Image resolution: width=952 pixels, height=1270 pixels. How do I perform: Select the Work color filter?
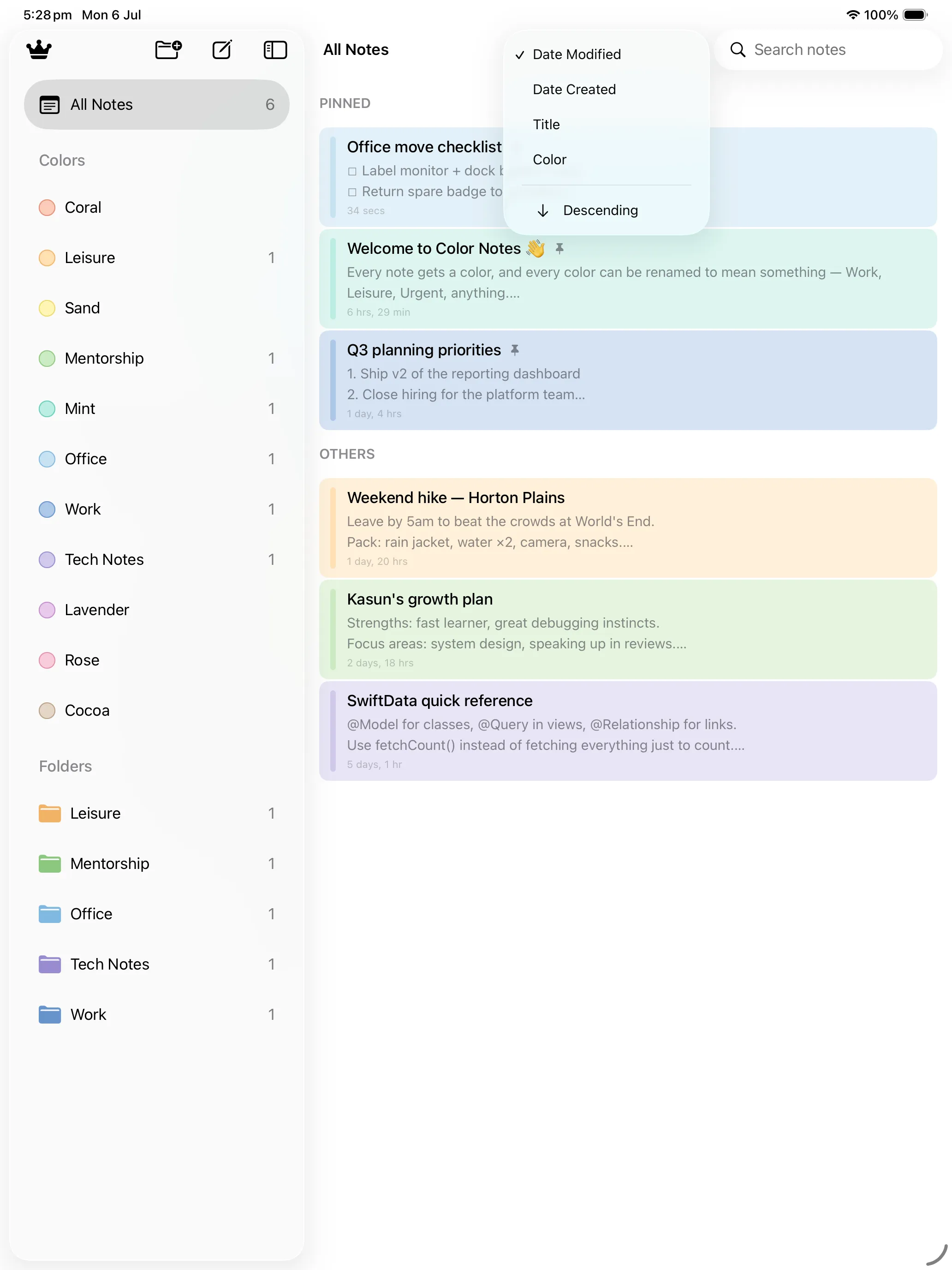[157, 509]
